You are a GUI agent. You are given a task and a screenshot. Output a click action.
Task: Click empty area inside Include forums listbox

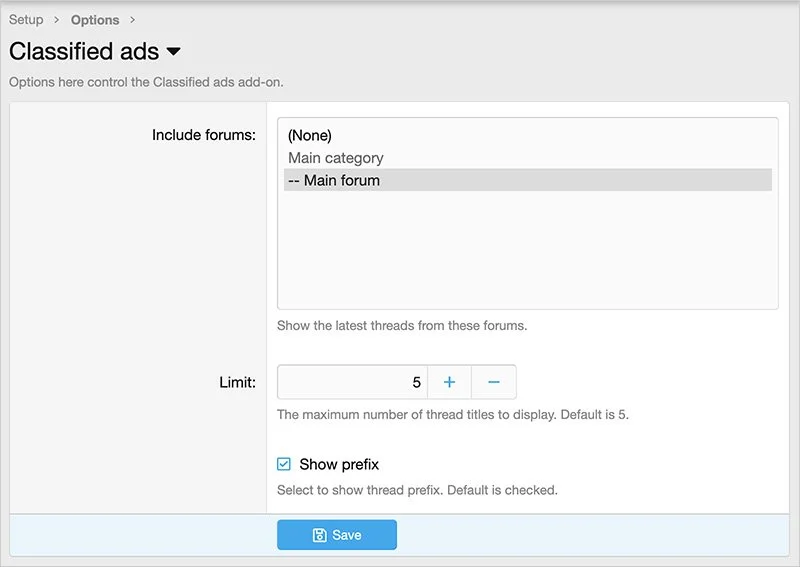527,250
